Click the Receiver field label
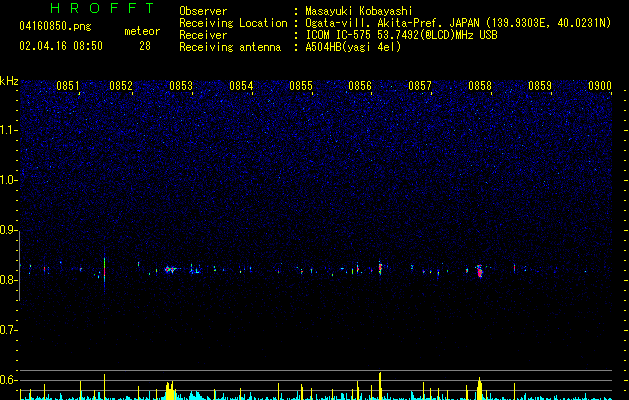Viewport: 629px width, 400px height. point(203,35)
